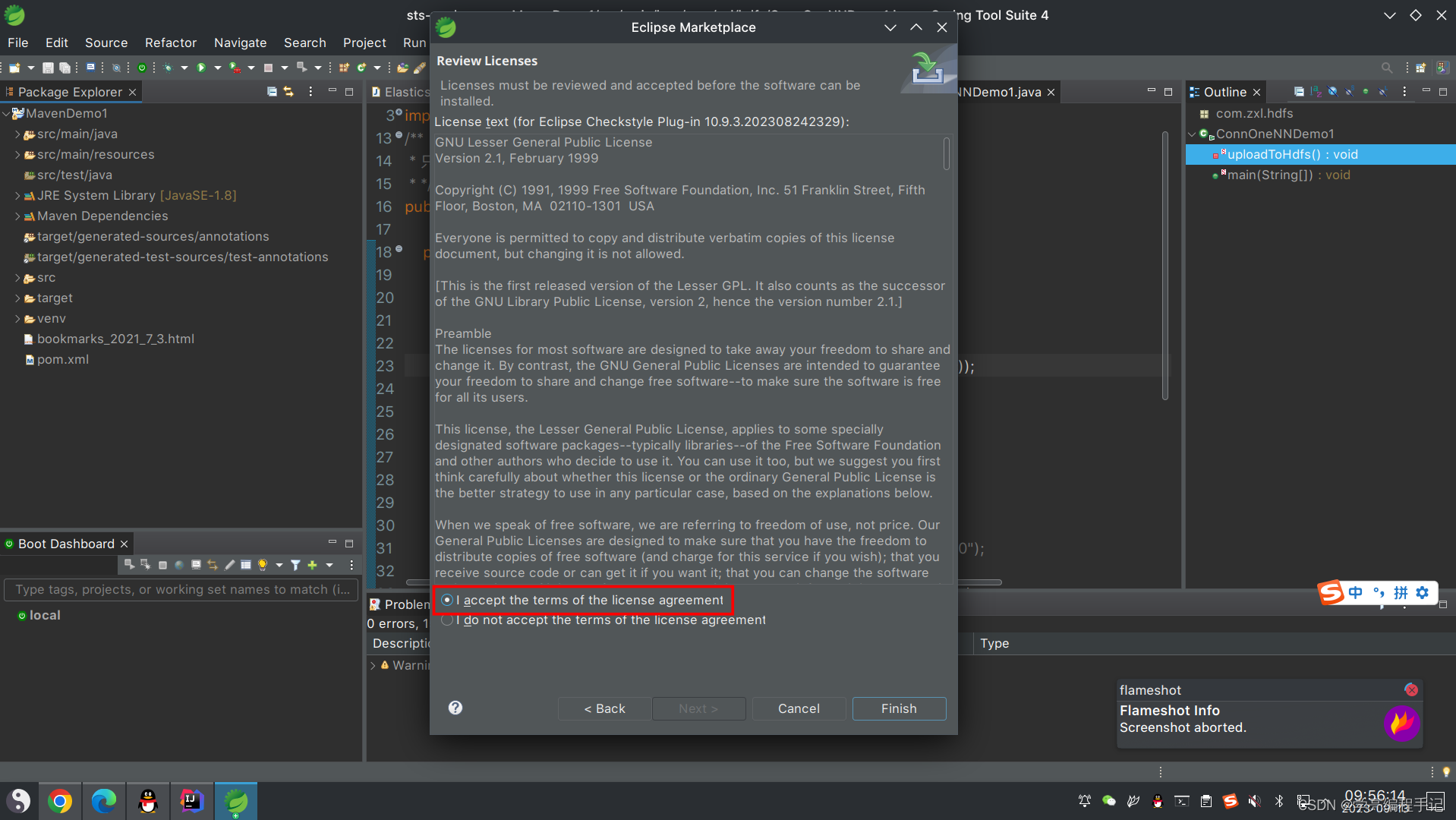1456x820 pixels.
Task: Expand the src/main/resources folder
Action: click(17, 154)
